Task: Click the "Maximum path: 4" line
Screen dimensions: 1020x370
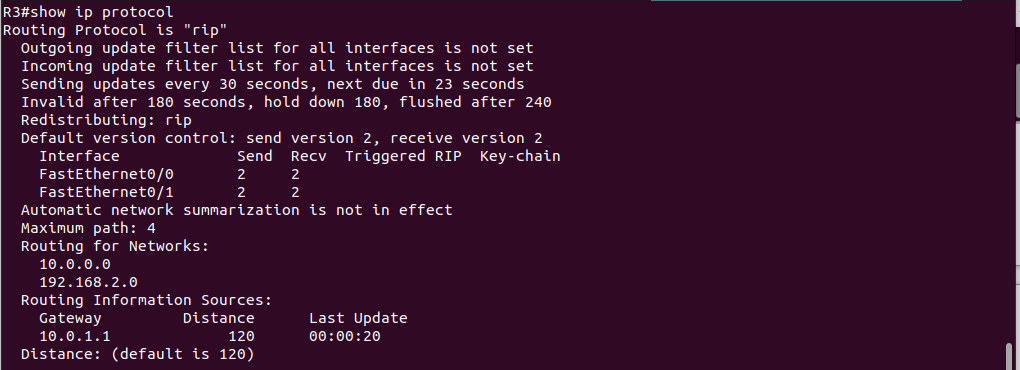Action: [88, 228]
